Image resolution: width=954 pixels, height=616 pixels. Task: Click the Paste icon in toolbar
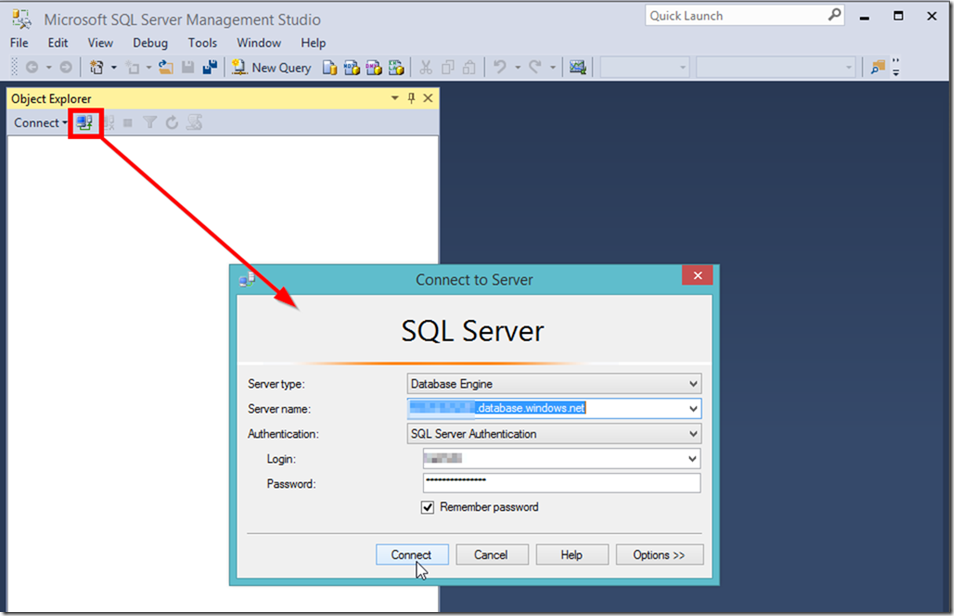tap(469, 68)
